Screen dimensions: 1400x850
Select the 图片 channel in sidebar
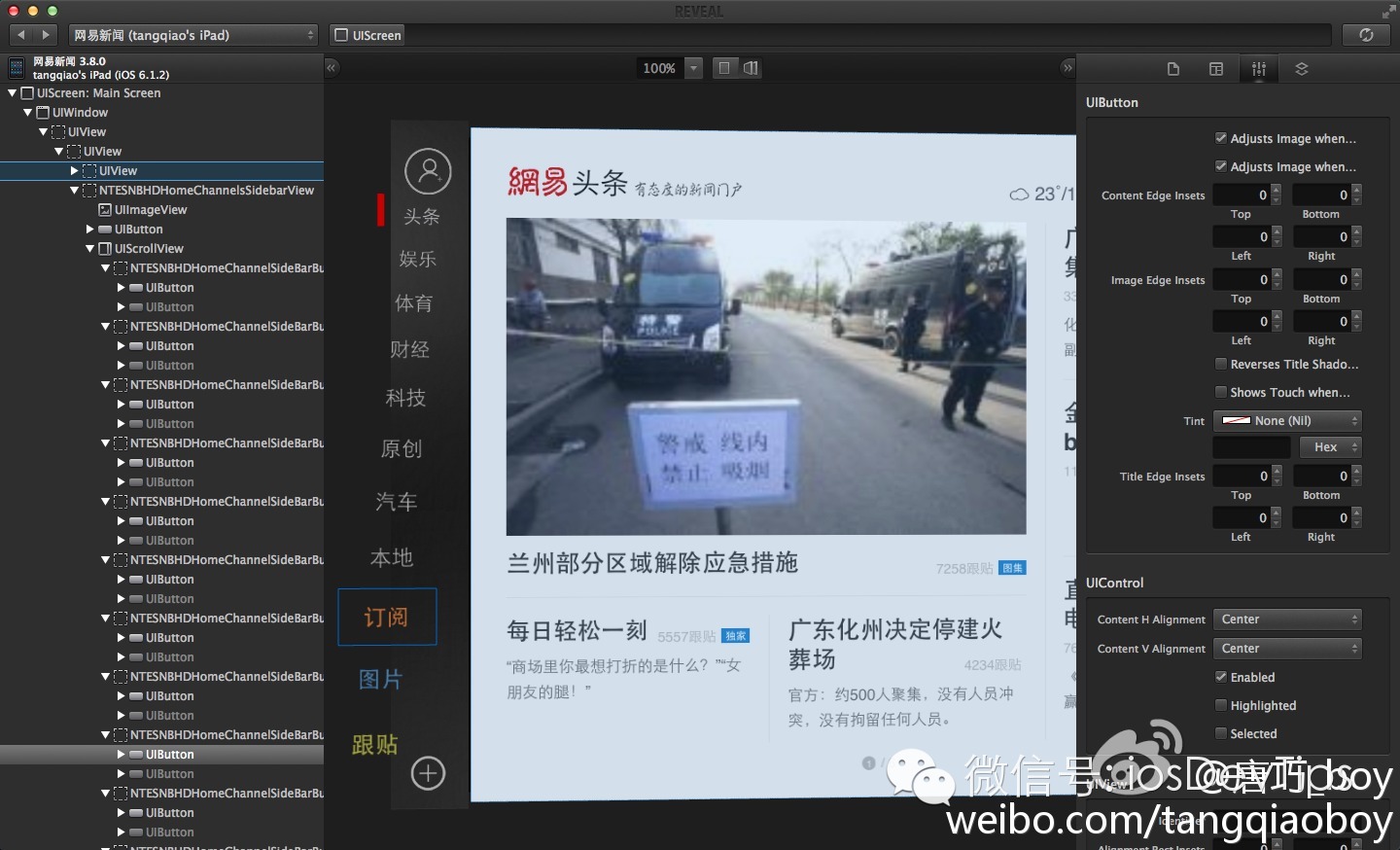380,680
